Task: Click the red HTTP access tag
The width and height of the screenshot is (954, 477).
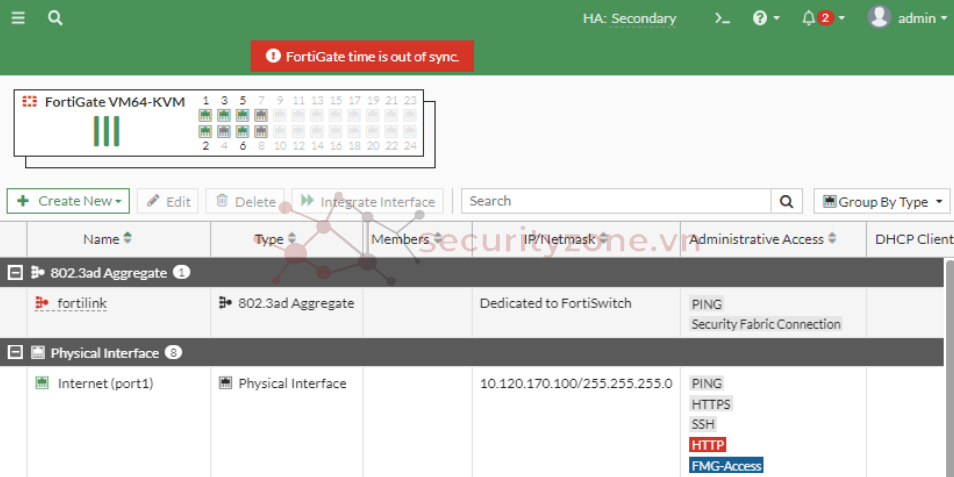Action: [x=708, y=445]
